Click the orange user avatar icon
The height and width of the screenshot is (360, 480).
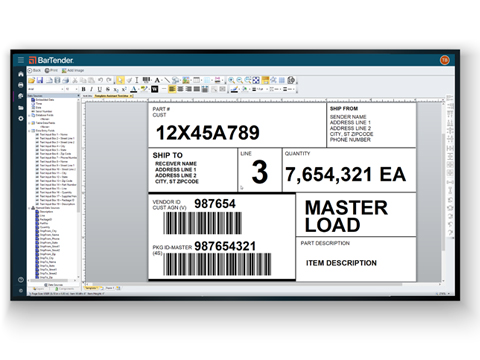445,60
